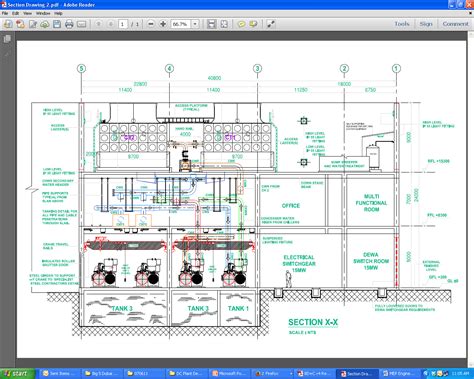Expand the Comment pane
Screen dimensions: 474x379
(455, 24)
